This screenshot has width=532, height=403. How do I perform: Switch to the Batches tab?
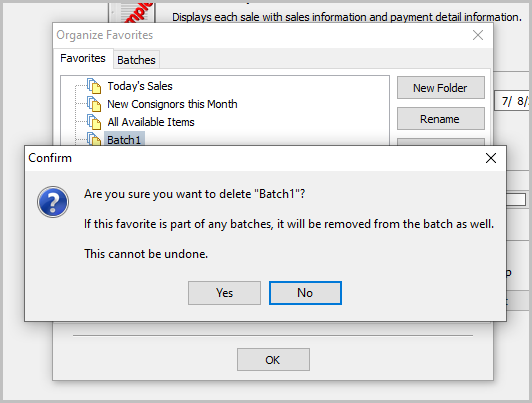pyautogui.click(x=136, y=60)
